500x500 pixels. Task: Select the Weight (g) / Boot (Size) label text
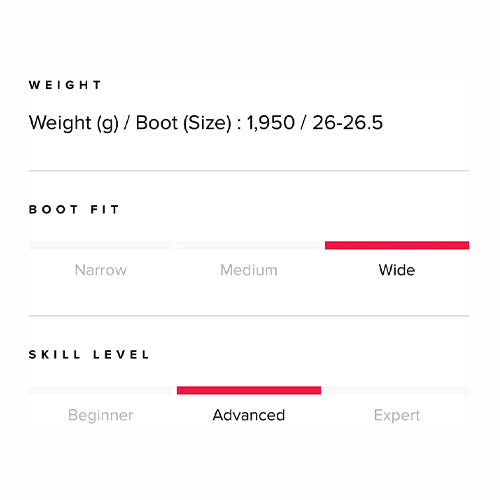click(x=130, y=123)
